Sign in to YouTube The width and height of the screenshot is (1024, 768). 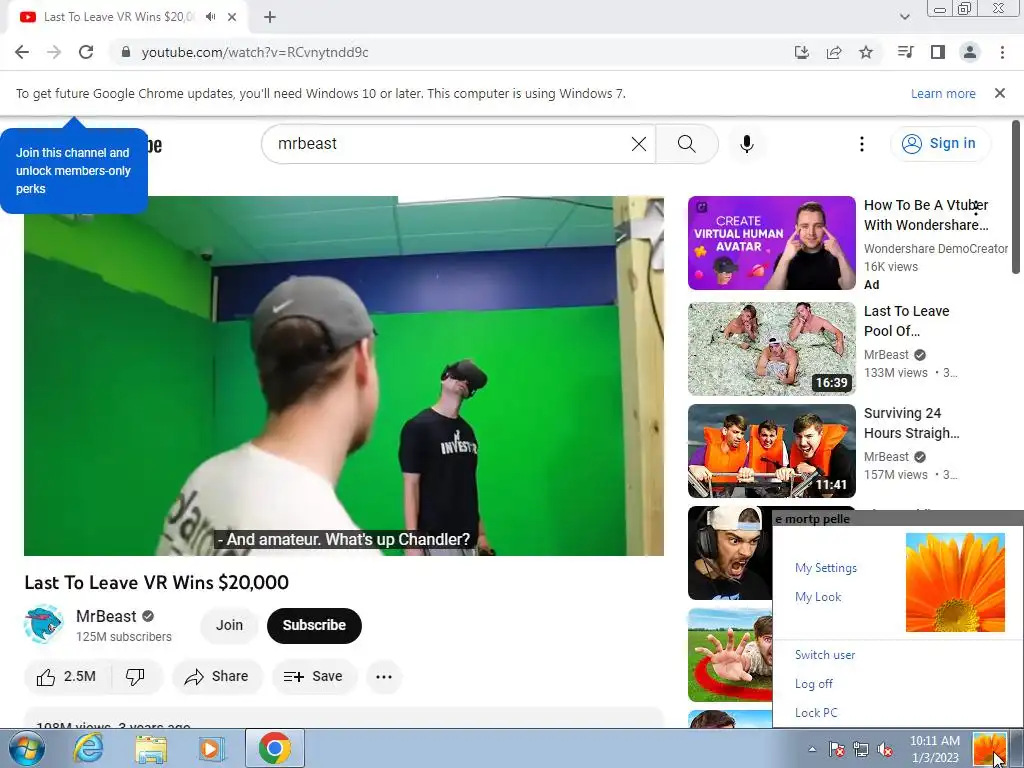pyautogui.click(x=940, y=144)
